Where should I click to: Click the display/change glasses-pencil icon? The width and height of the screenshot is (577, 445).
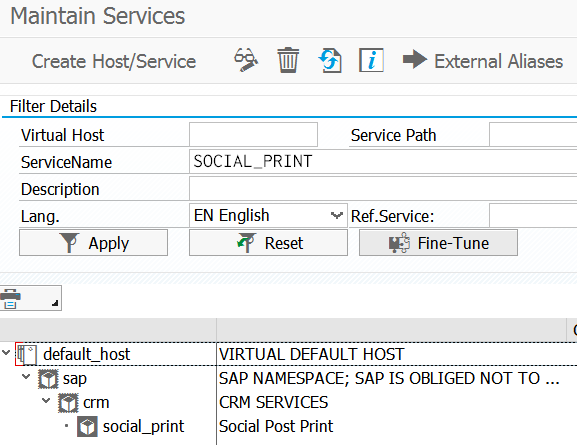pyautogui.click(x=246, y=60)
